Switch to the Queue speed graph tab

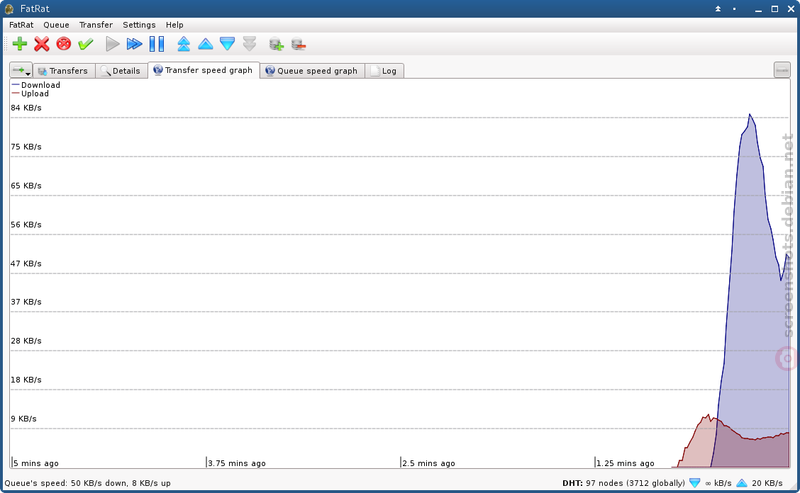(312, 70)
